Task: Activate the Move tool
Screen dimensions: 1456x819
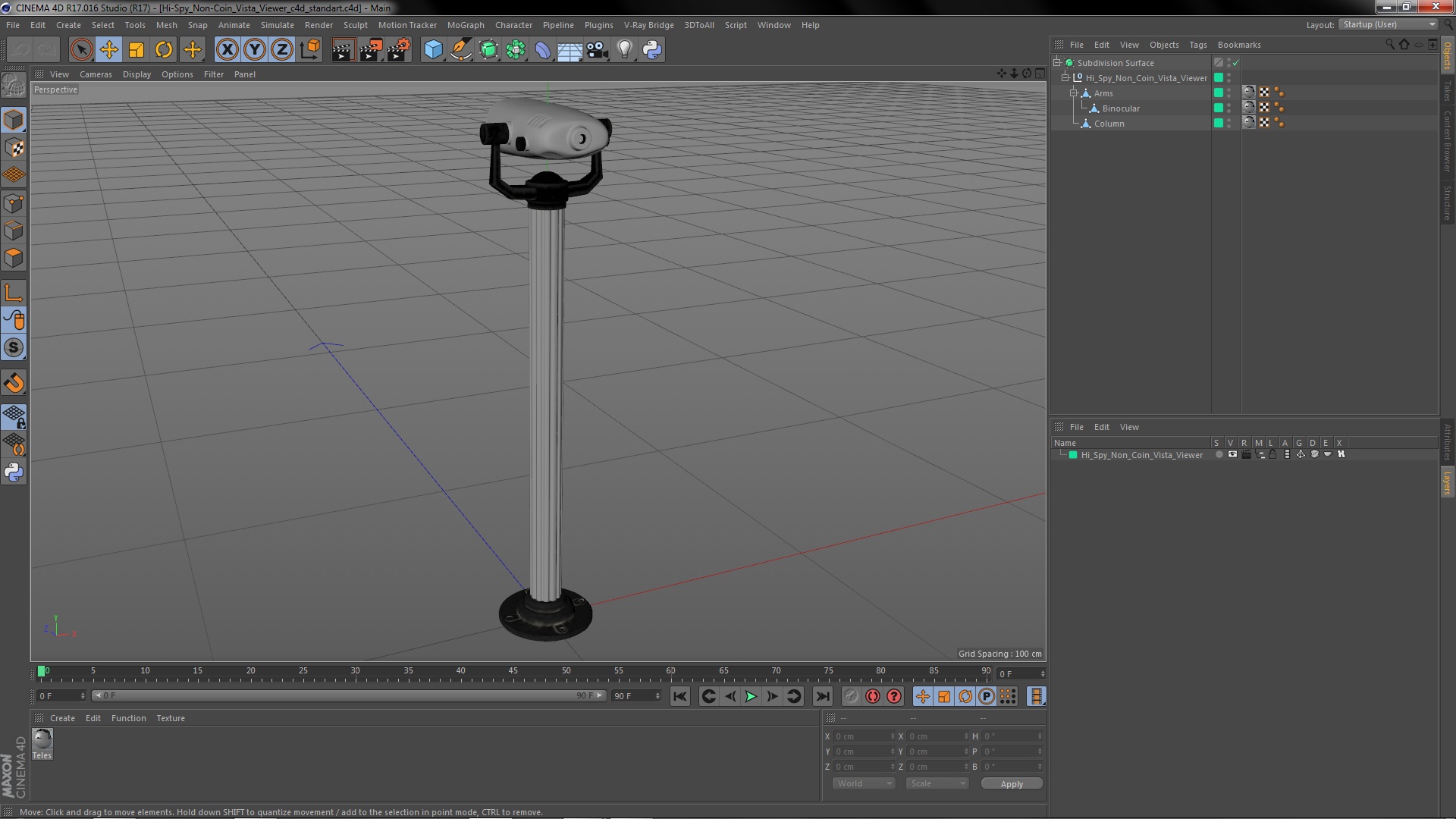Action: pos(109,50)
